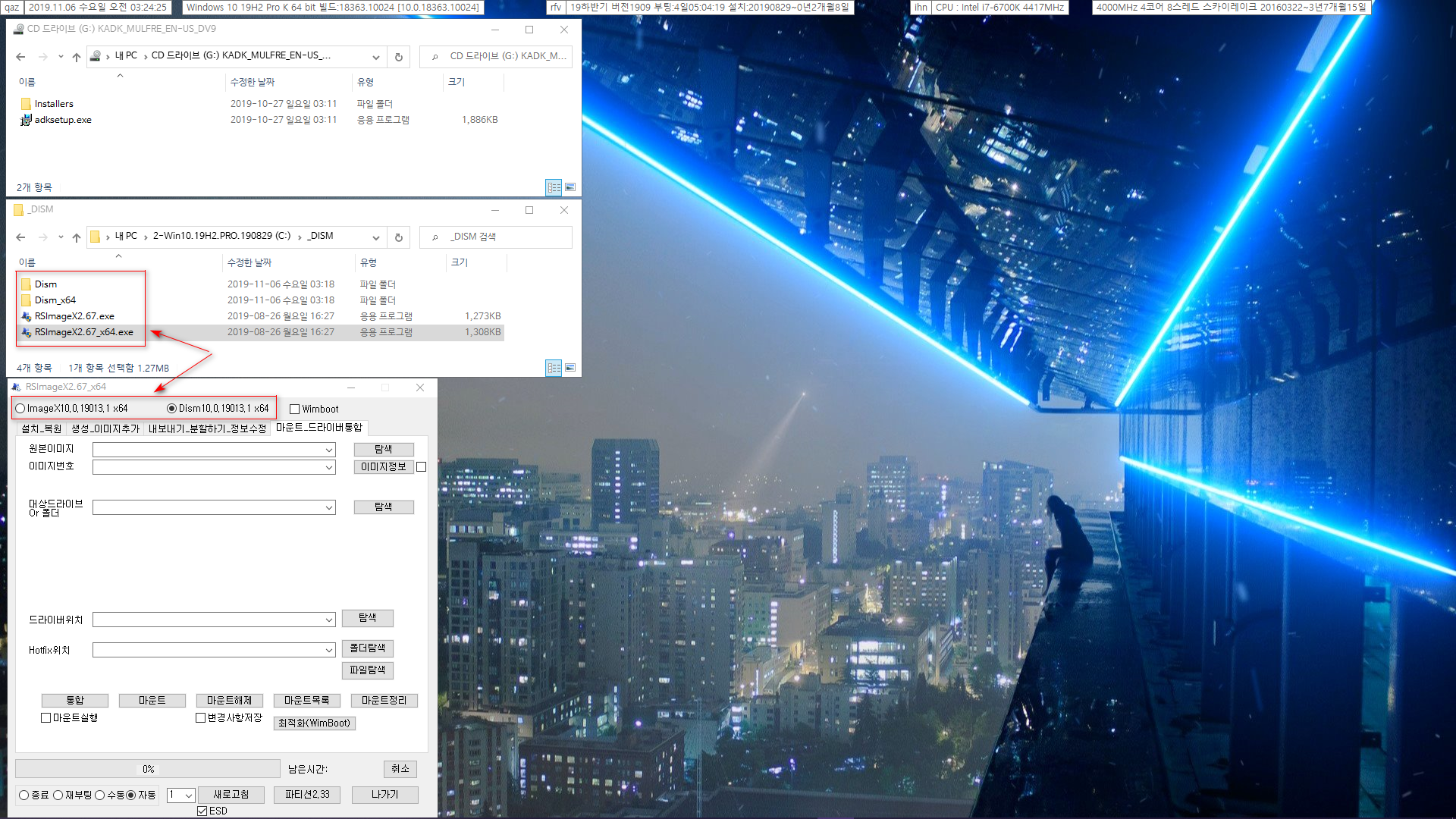1456x819 pixels.
Task: Click folder icon in _DISM address bar
Action: point(96,237)
